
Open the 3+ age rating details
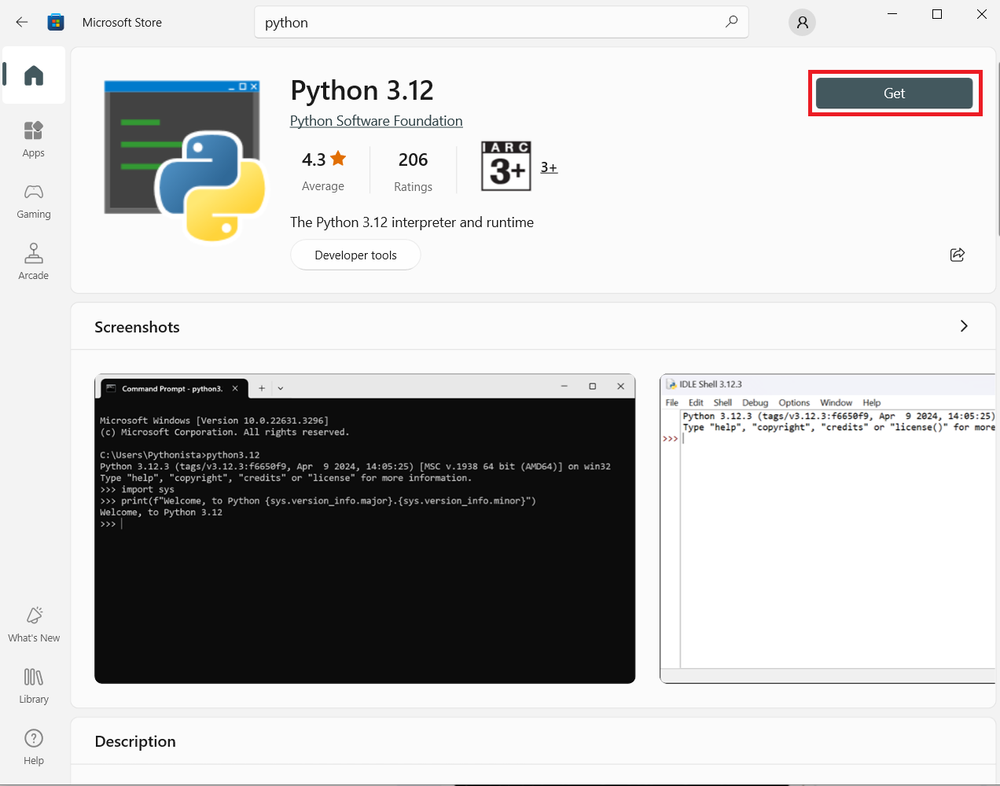[x=548, y=167]
